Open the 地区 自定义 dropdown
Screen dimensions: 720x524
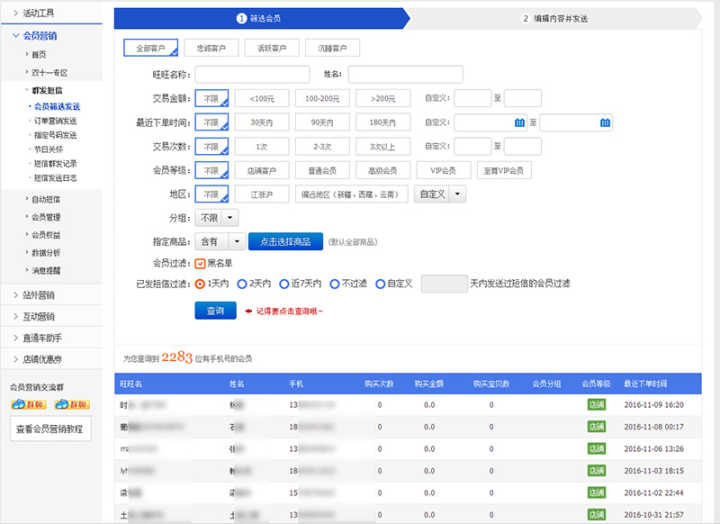tap(458, 194)
